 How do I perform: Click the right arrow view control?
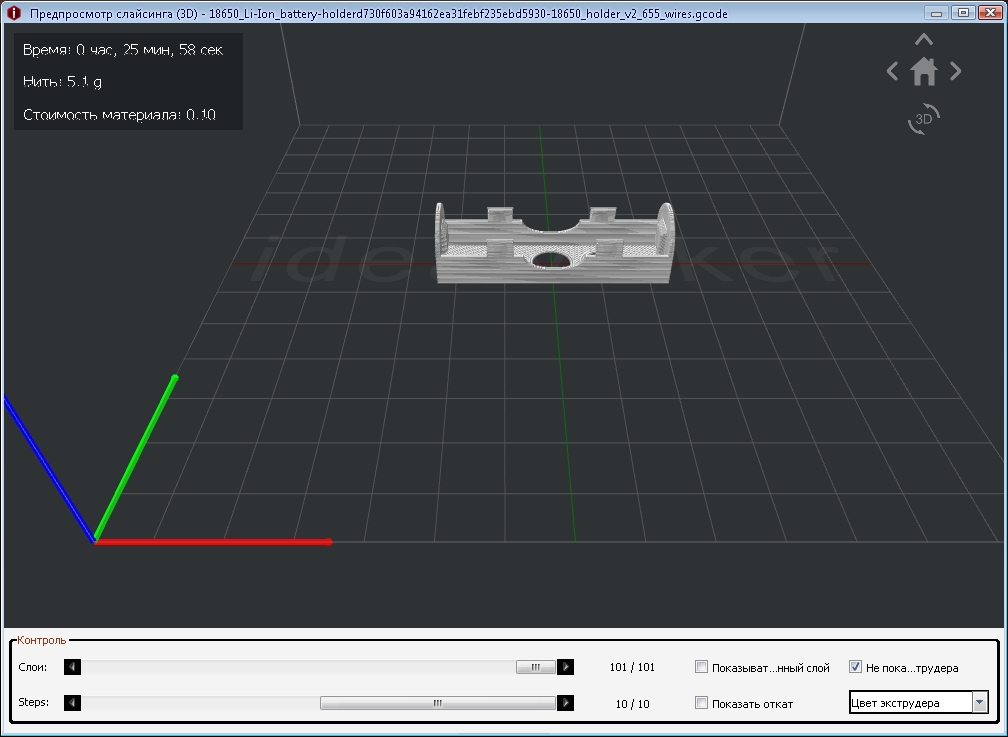(955, 71)
